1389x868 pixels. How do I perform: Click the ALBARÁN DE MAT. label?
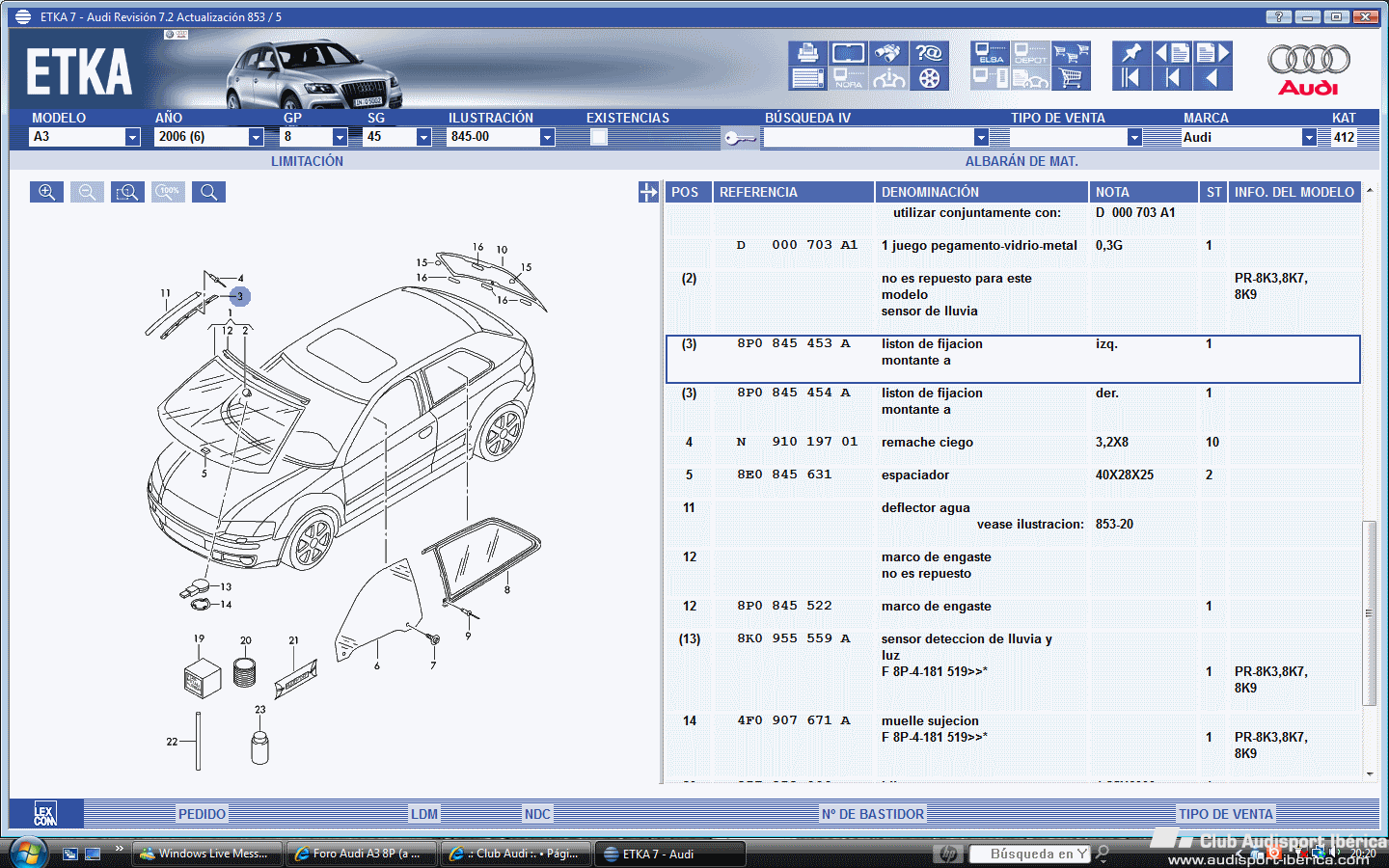1021,161
